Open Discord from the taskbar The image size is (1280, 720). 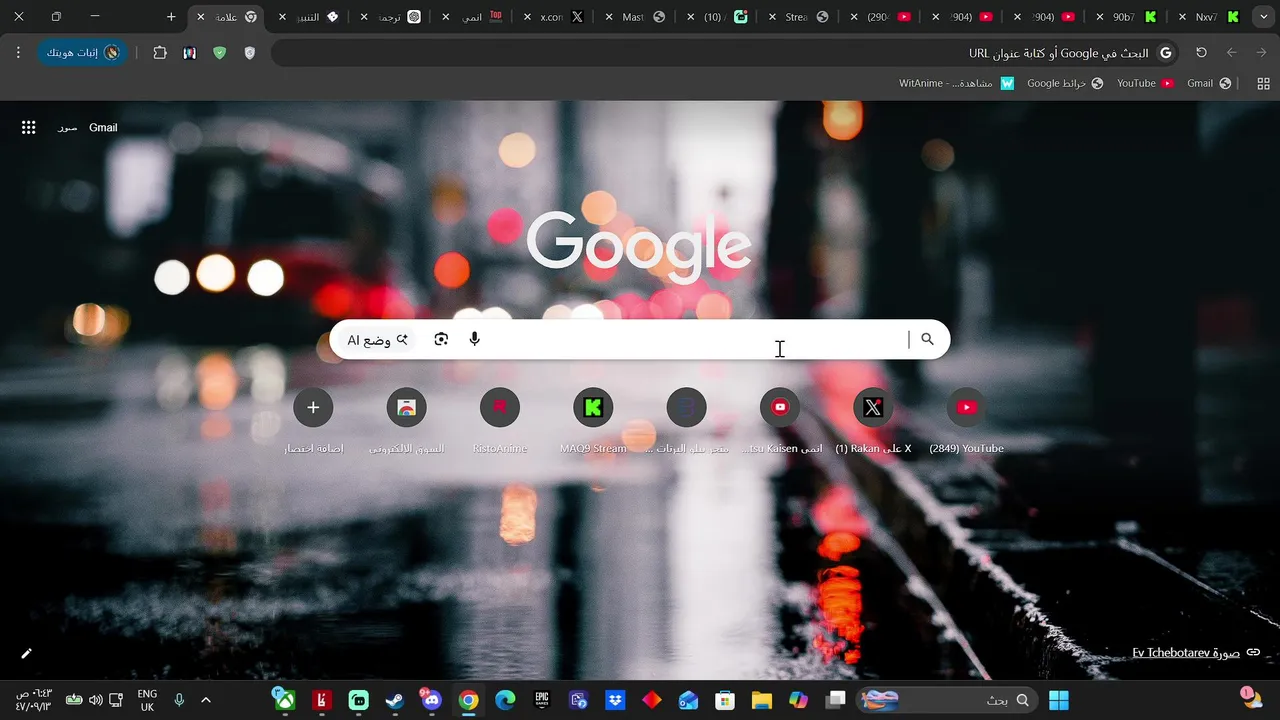(432, 700)
